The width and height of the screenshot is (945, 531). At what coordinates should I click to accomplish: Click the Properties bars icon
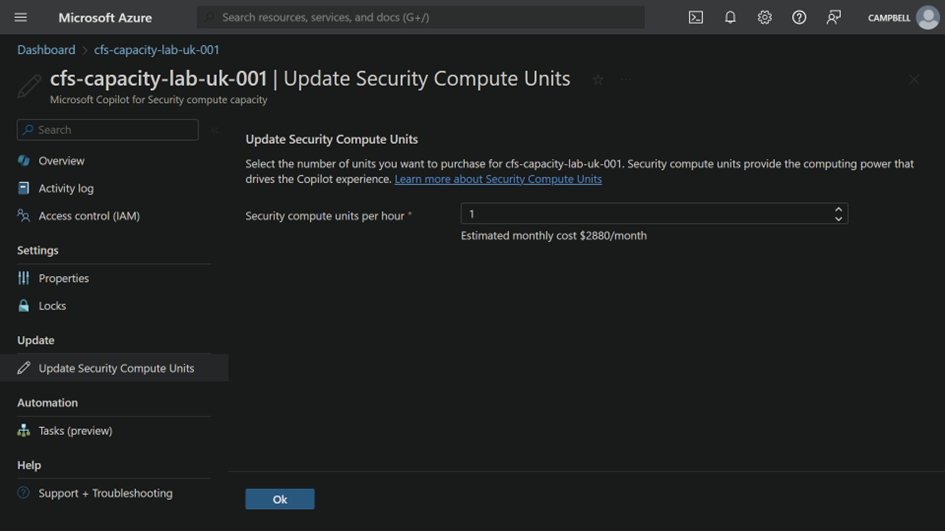coord(24,278)
